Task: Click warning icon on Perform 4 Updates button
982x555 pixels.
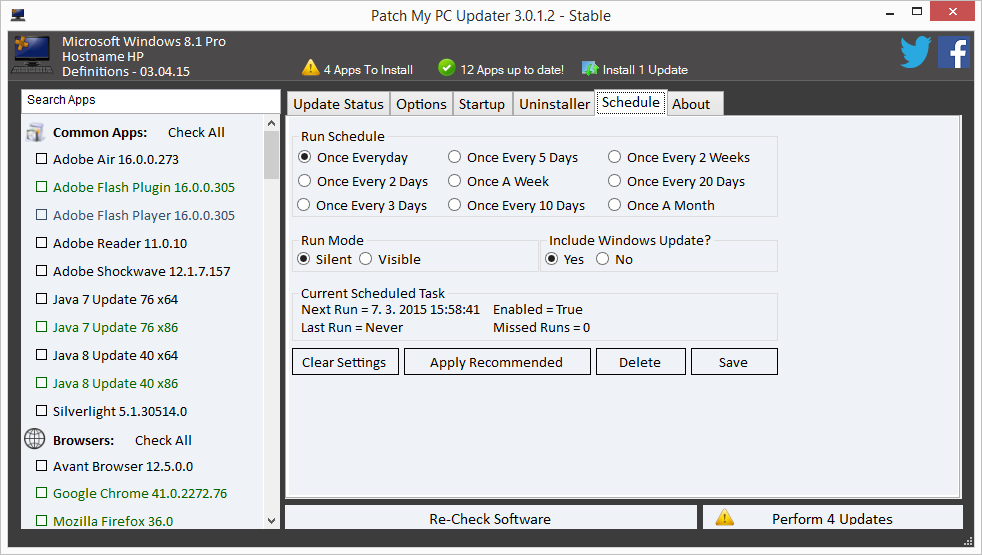Action: click(725, 517)
